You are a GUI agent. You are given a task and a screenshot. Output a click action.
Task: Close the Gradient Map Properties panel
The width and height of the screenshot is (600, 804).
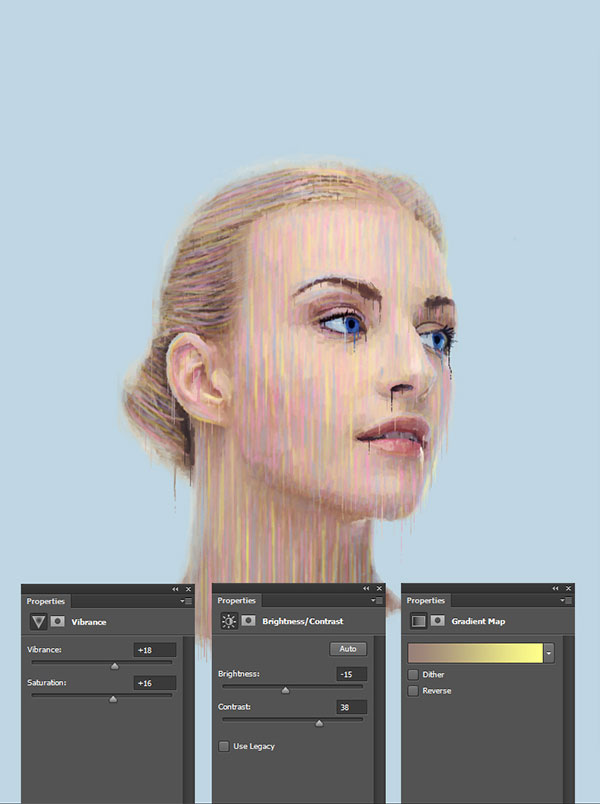(x=568, y=589)
